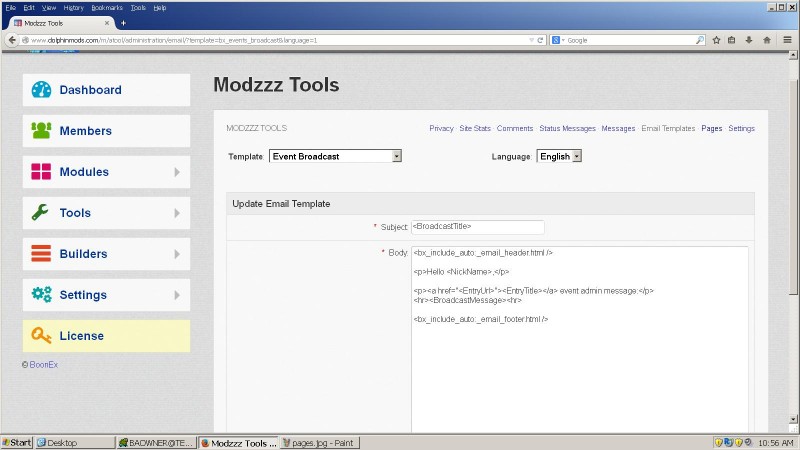Go to browser home icon
This screenshot has width=800, height=450.
click(767, 40)
